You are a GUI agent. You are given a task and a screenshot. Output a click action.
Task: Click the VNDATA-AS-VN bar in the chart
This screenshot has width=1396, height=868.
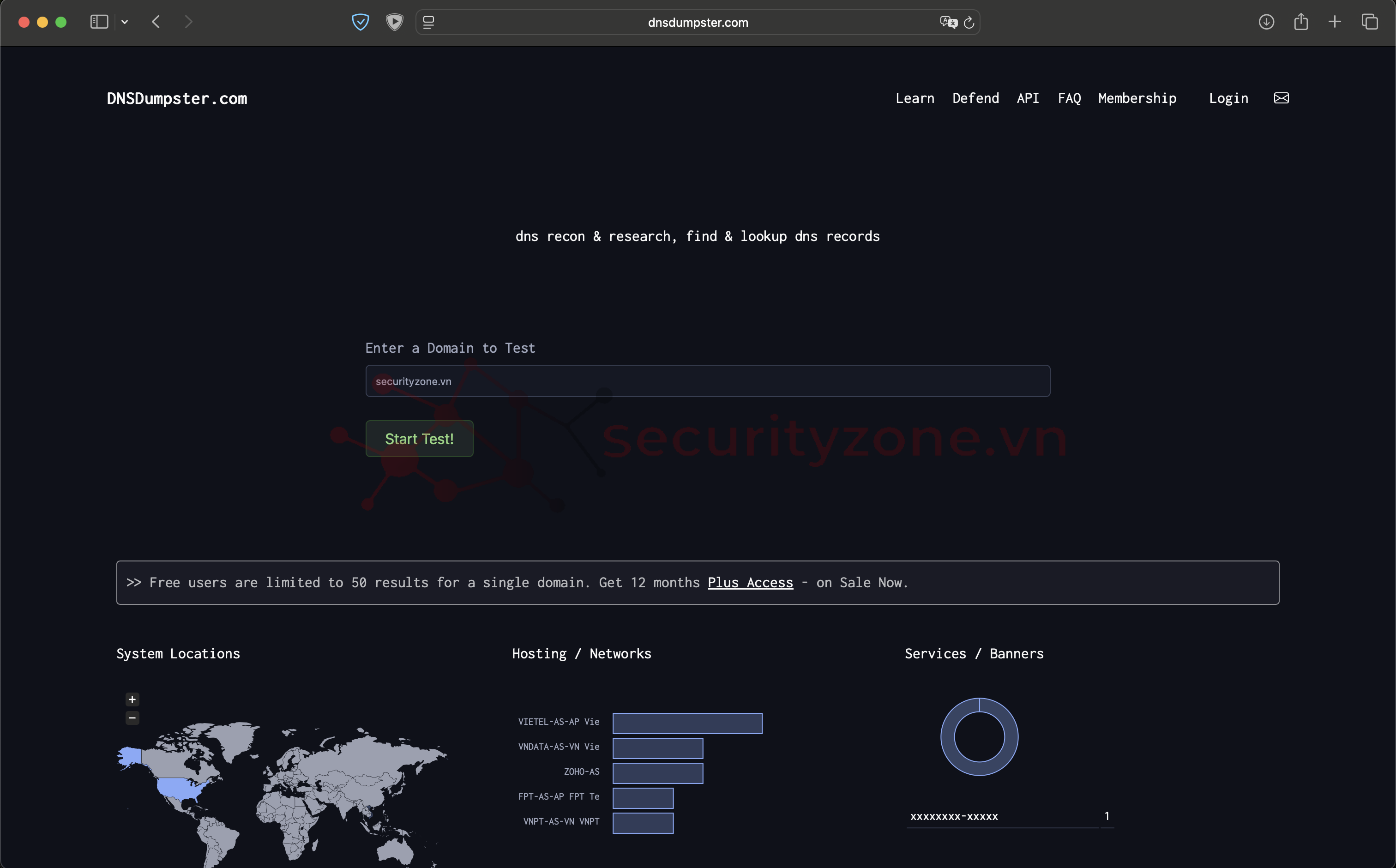pos(658,748)
